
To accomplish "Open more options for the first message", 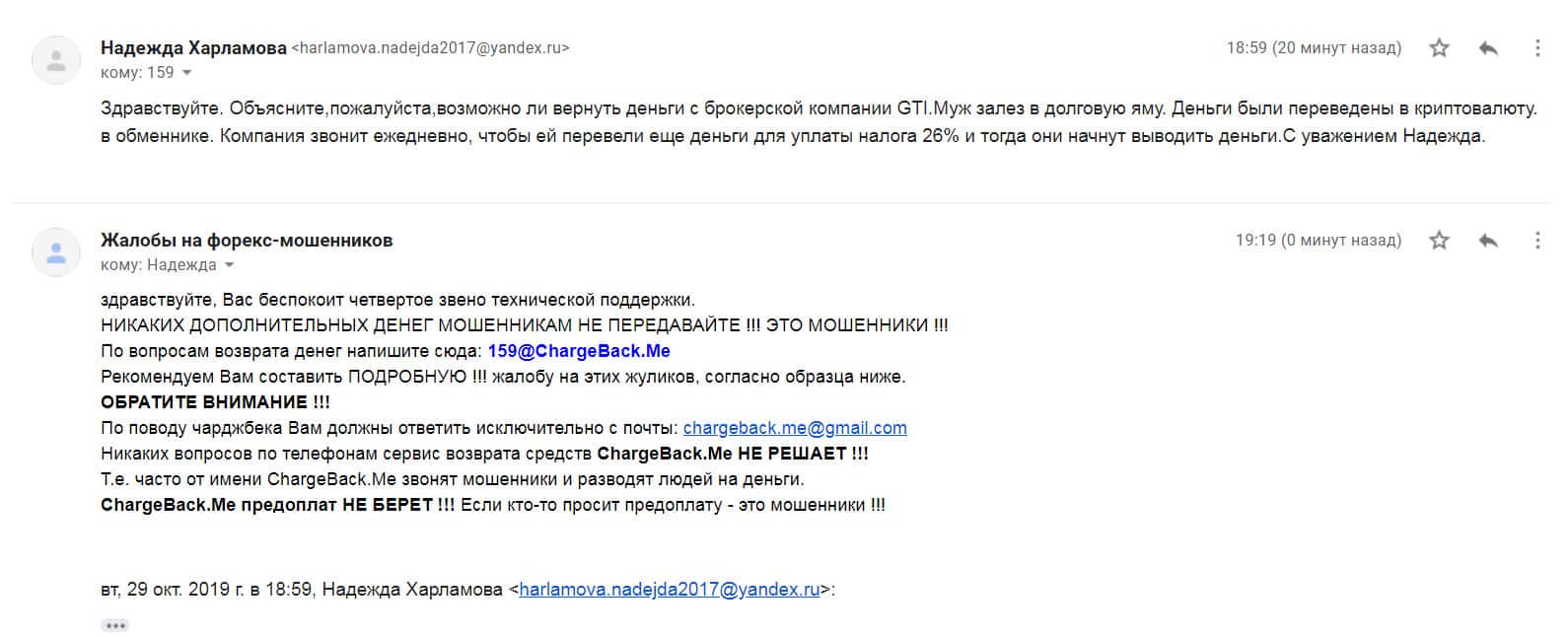I will (x=1536, y=48).
